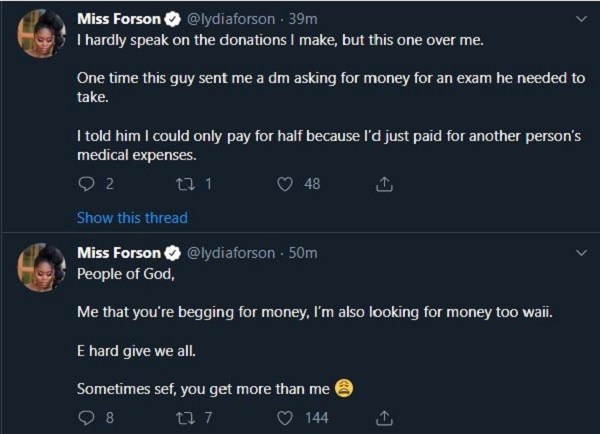This screenshot has height=434, width=600.
Task: Open the tweet text starting "People of God"
Action: (x=117, y=273)
